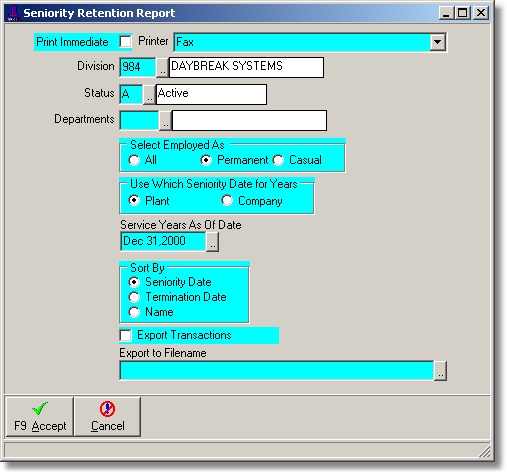The image size is (507, 474).
Task: Tick the Export Transactions checkbox
Action: point(126,335)
